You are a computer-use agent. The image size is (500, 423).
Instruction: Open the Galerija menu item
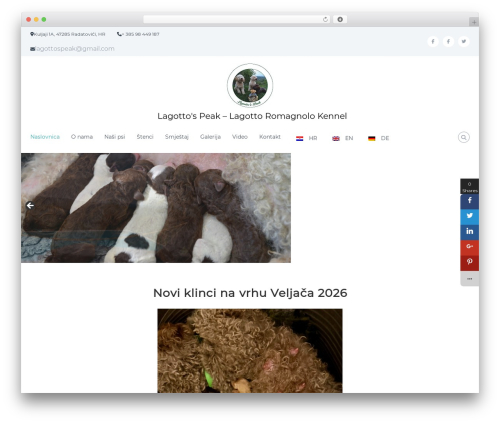tap(210, 137)
